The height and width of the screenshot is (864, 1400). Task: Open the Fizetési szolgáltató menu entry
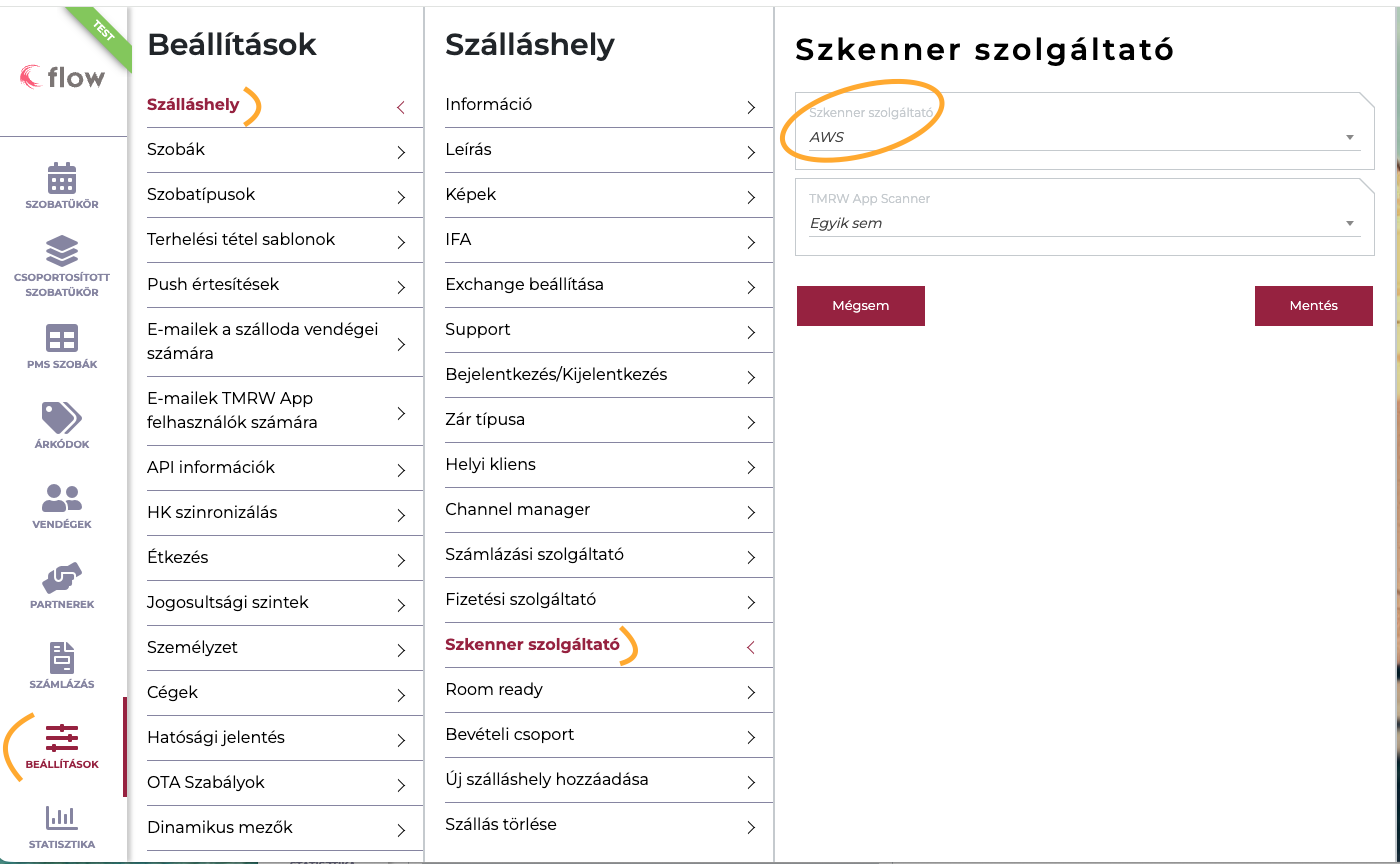599,600
